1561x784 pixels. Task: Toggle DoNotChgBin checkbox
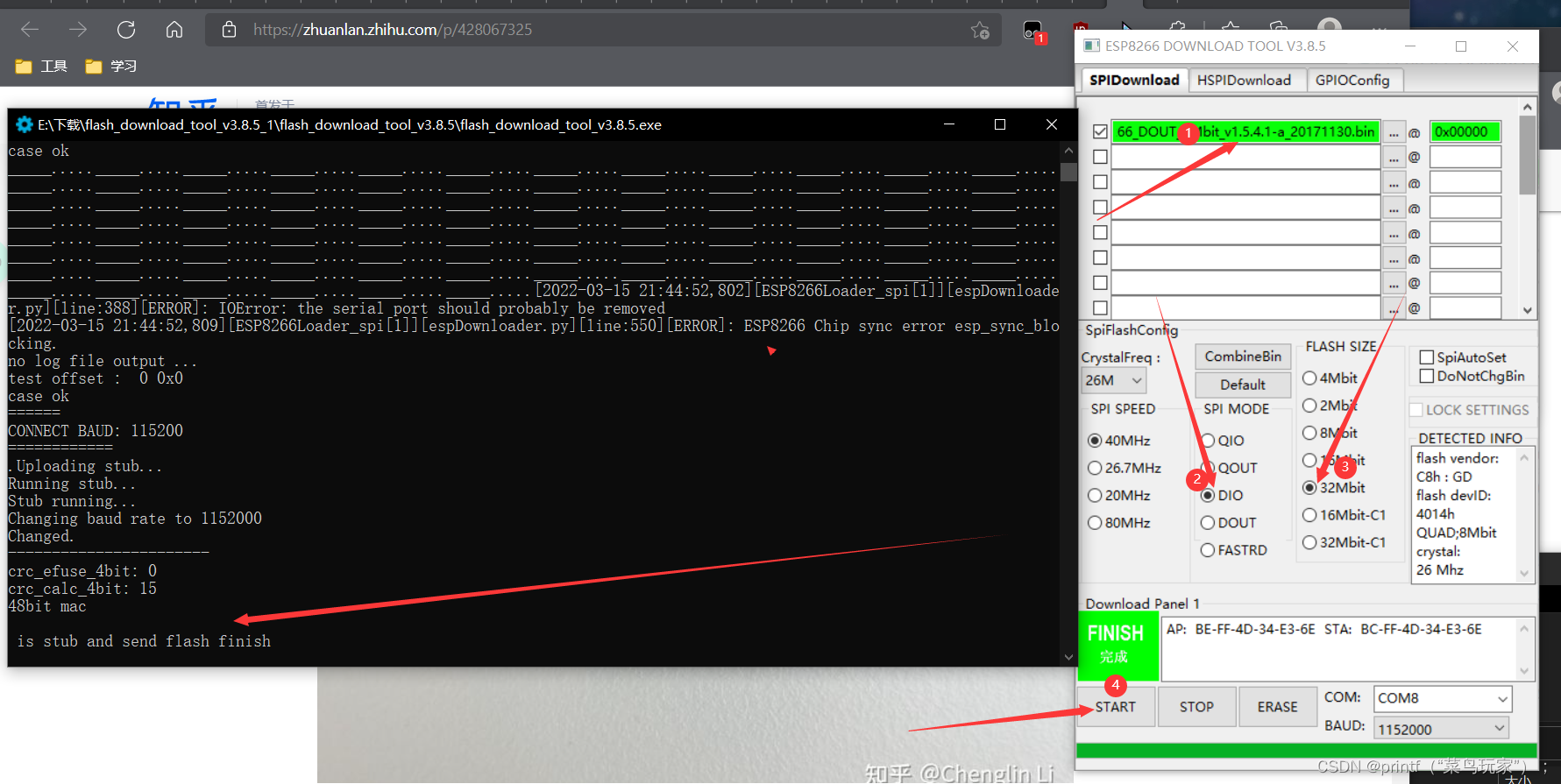point(1427,376)
